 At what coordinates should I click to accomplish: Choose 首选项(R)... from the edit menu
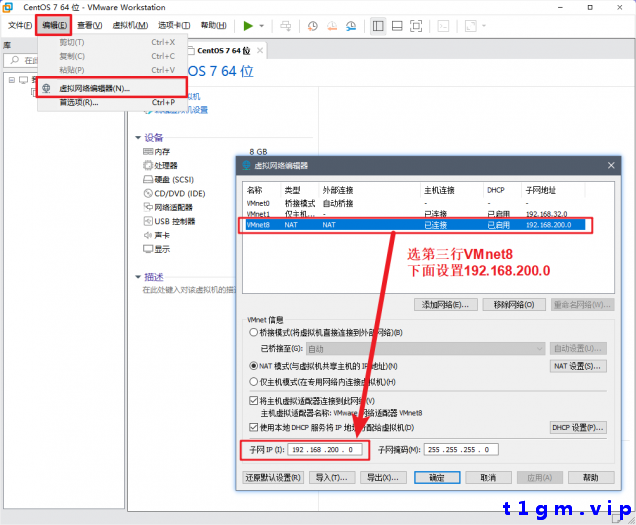click(78, 102)
